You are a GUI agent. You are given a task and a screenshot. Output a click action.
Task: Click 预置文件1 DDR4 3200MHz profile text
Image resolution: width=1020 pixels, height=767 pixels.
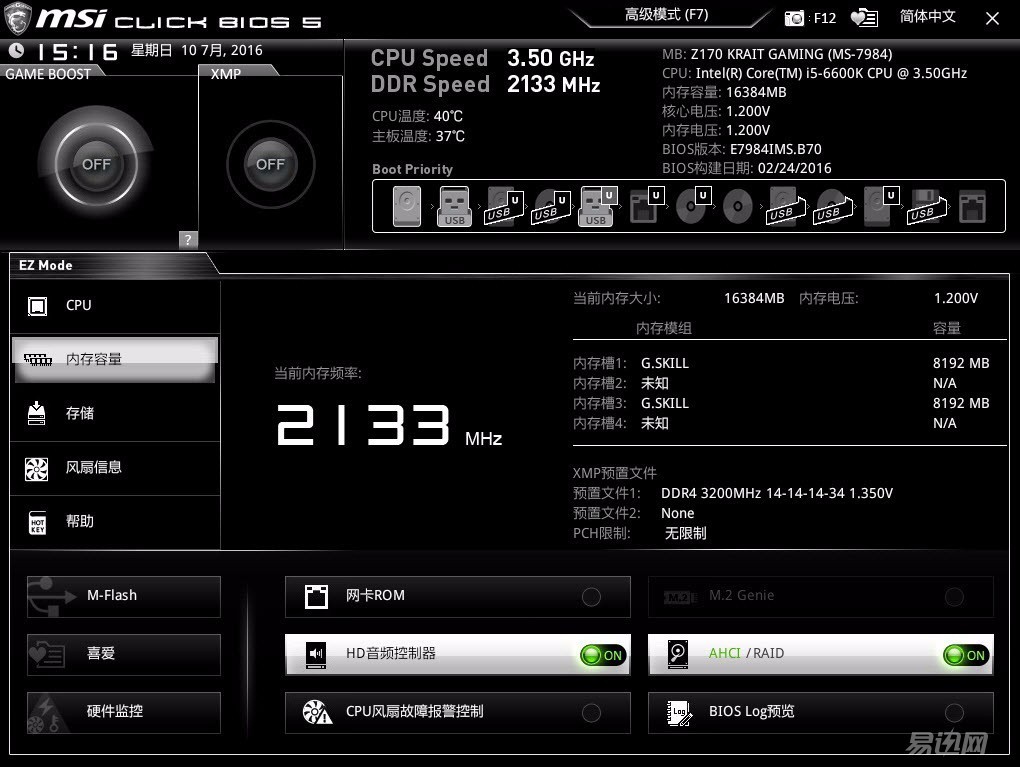[x=777, y=493]
